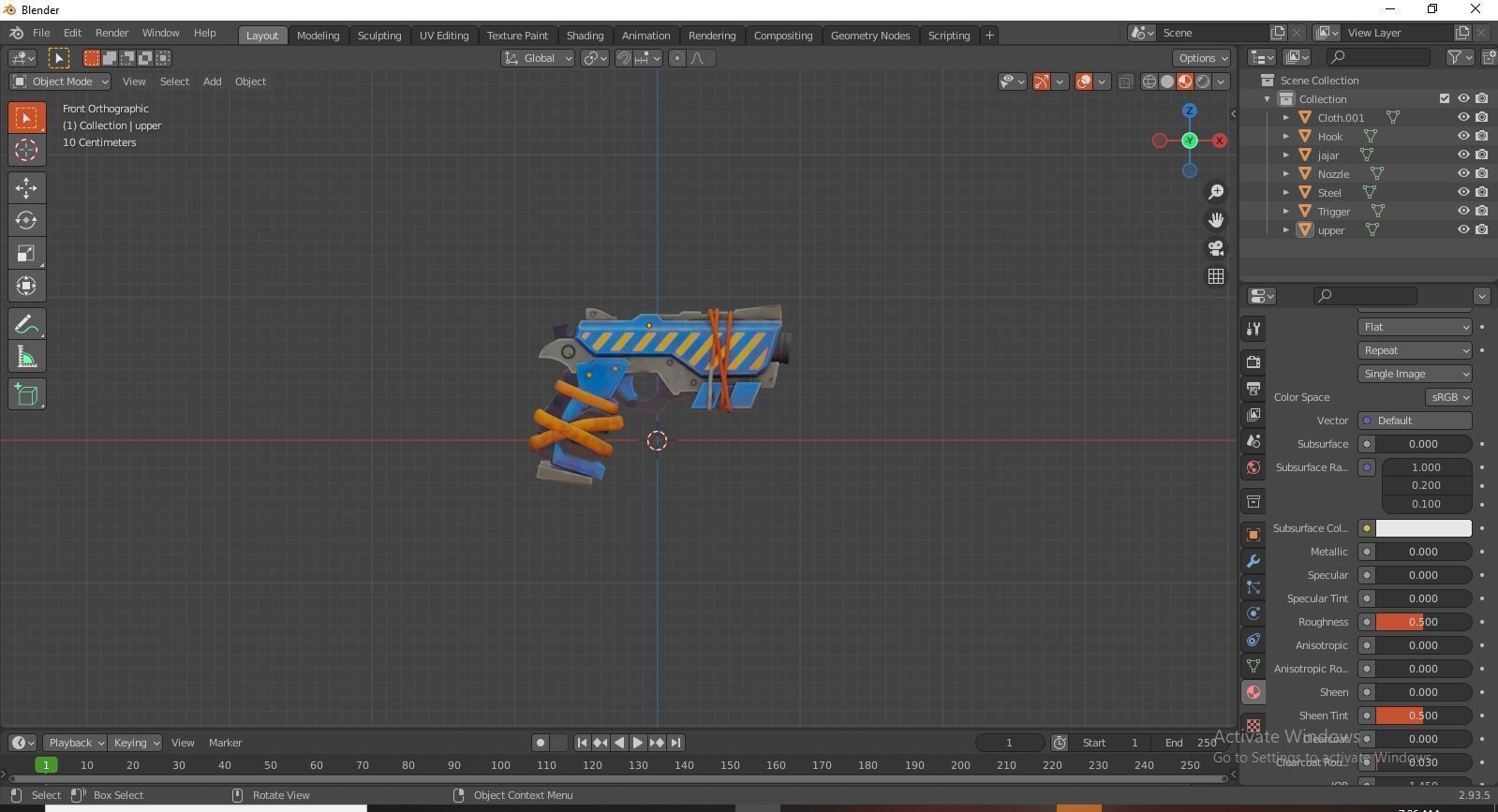Viewport: 1498px width, 812px height.
Task: Open the Playback popover in timeline
Action: 74,743
